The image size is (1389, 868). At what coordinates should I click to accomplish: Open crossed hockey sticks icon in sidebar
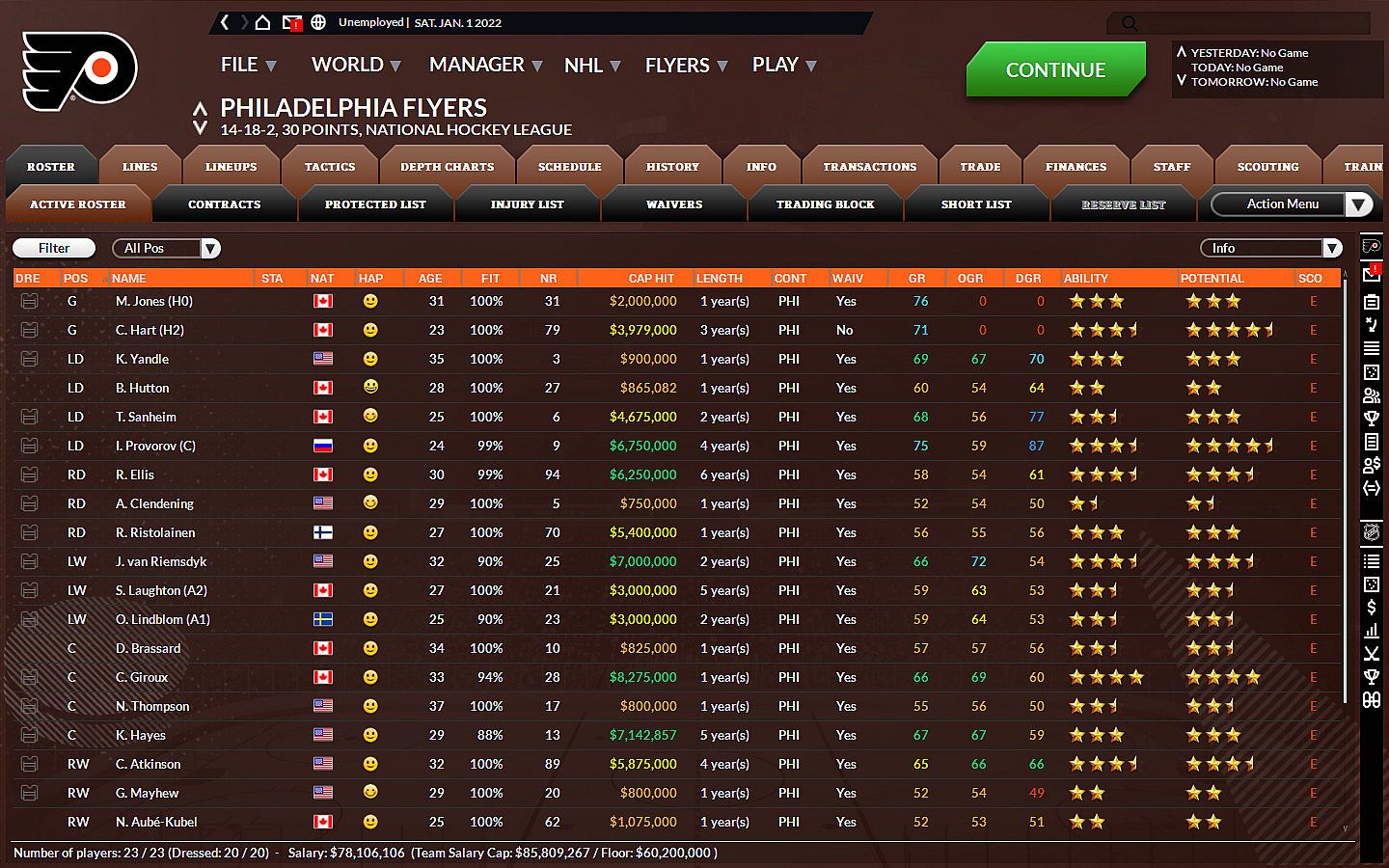pos(1371,654)
